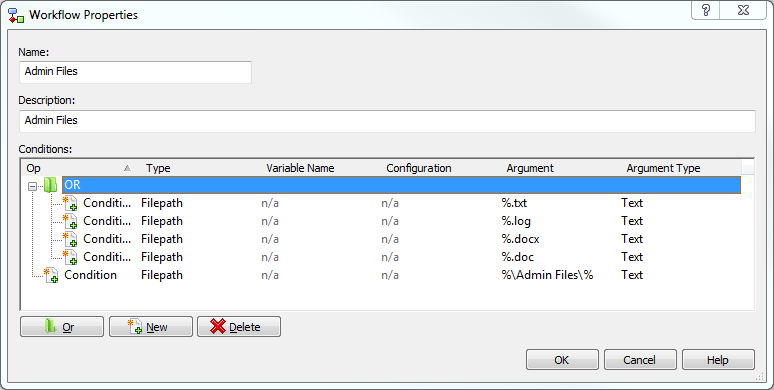This screenshot has width=774, height=390.
Task: Click the condition icon in Admin Files path row
Action: (x=51, y=275)
